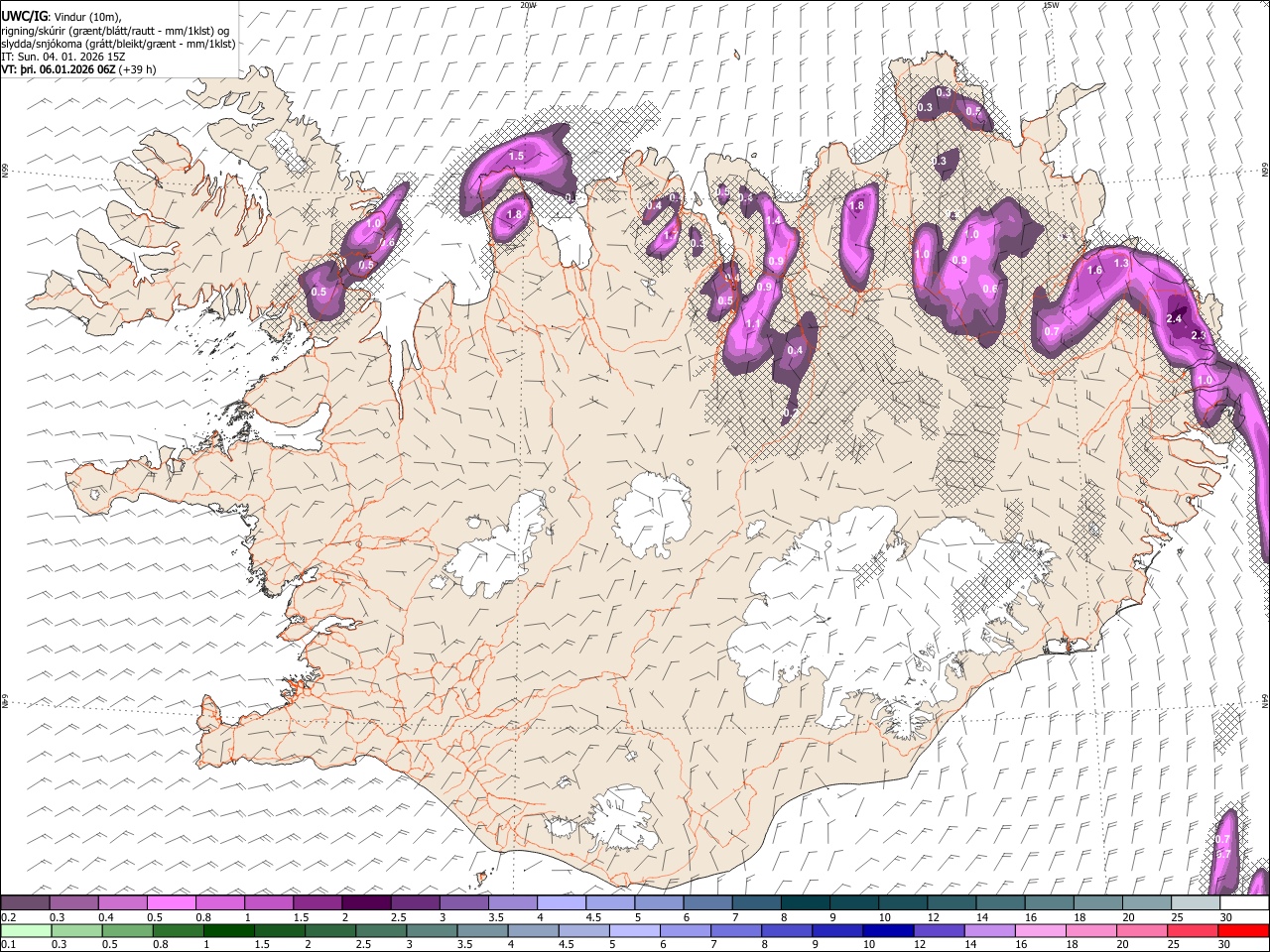Click the 'UWC/IG: Vindur (10m)' title text
Viewport: 1270px width, 952px height.
point(62,17)
